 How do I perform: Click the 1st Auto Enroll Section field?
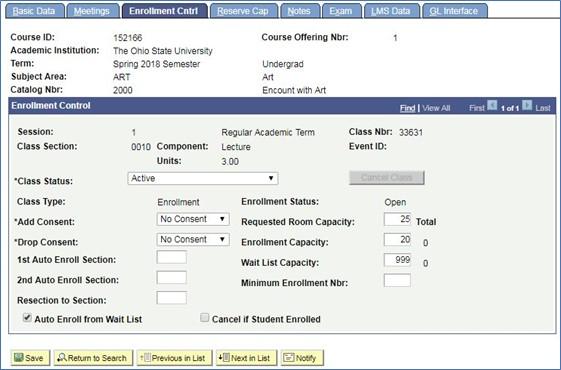171,257
